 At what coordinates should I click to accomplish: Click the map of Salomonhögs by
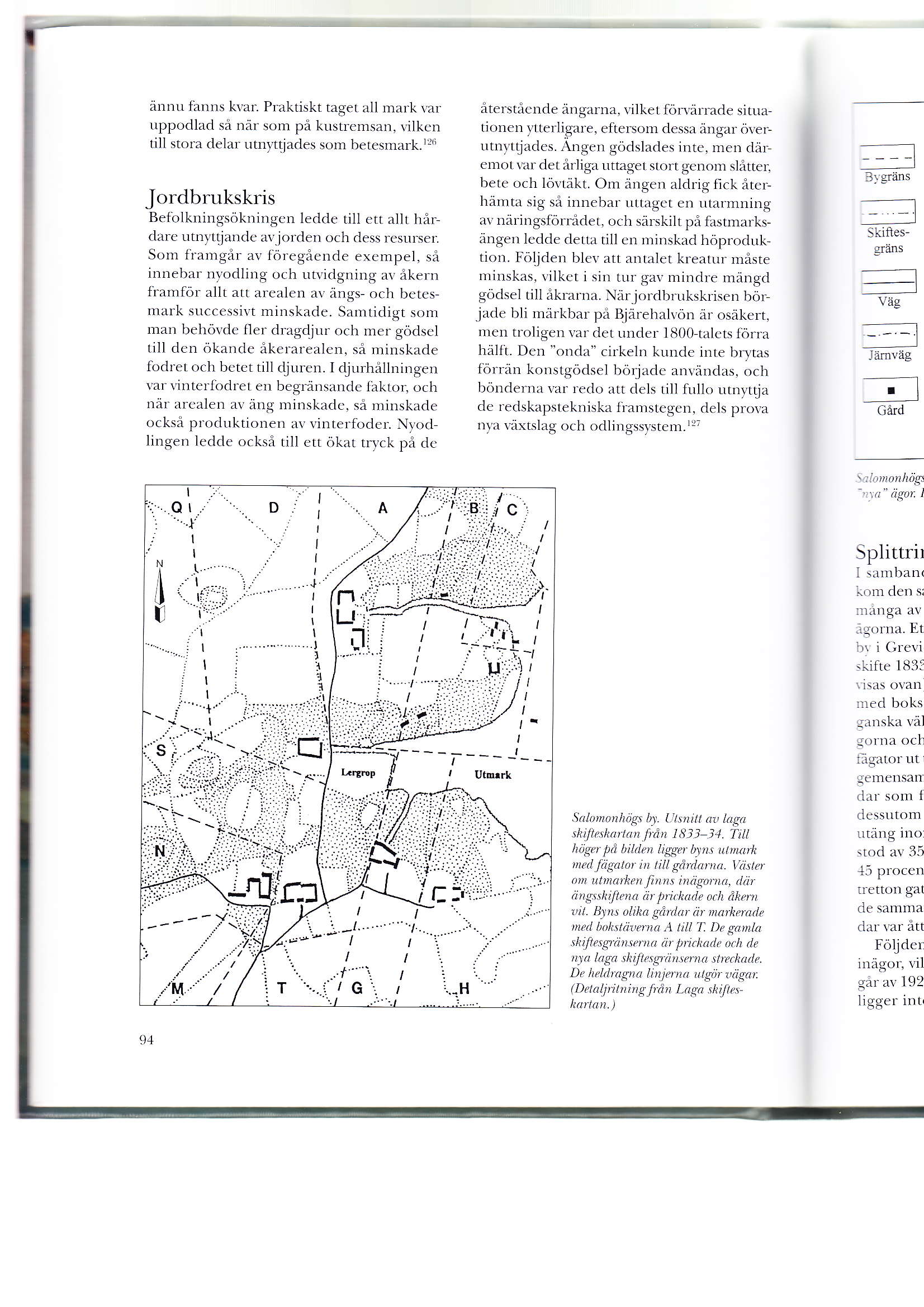pyautogui.click(x=347, y=746)
